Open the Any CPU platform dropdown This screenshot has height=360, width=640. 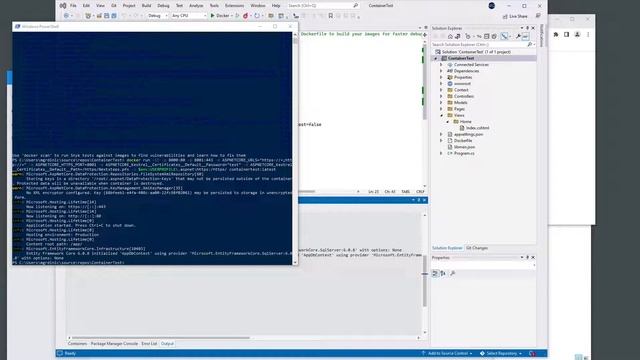(189, 16)
